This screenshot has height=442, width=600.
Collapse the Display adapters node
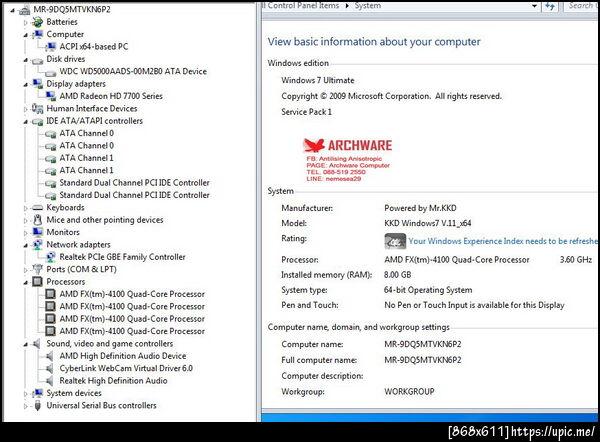(25, 84)
